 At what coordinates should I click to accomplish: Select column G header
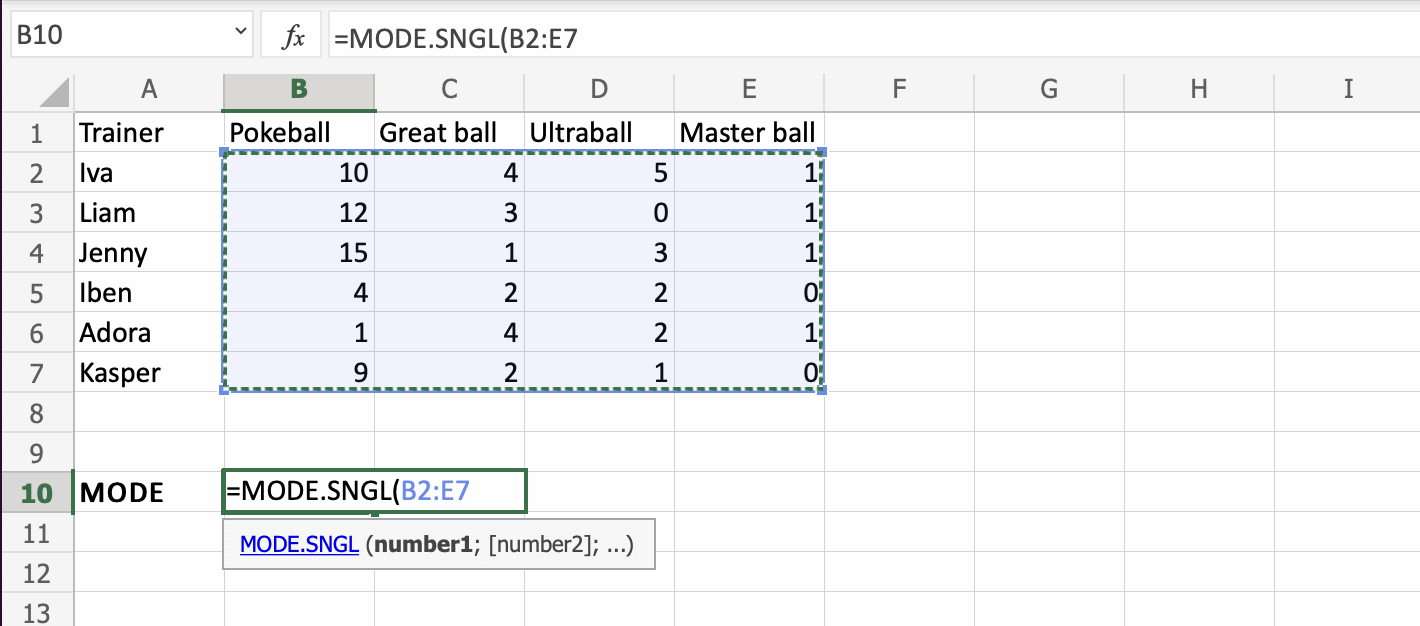[1049, 90]
